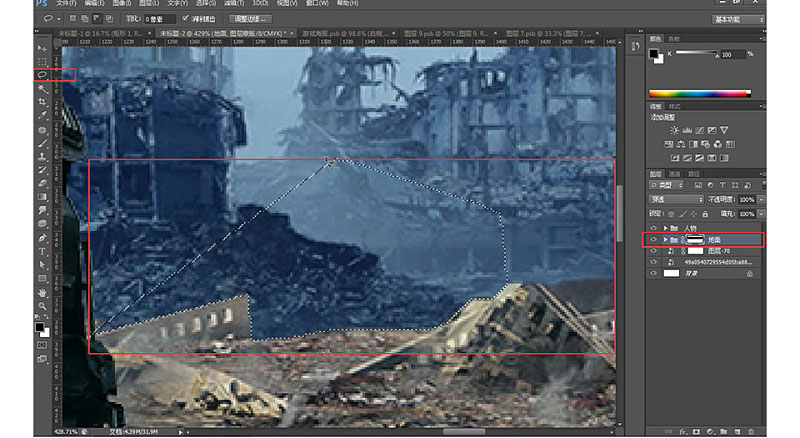
Task: Hide the 图层-70 layer
Action: point(654,251)
